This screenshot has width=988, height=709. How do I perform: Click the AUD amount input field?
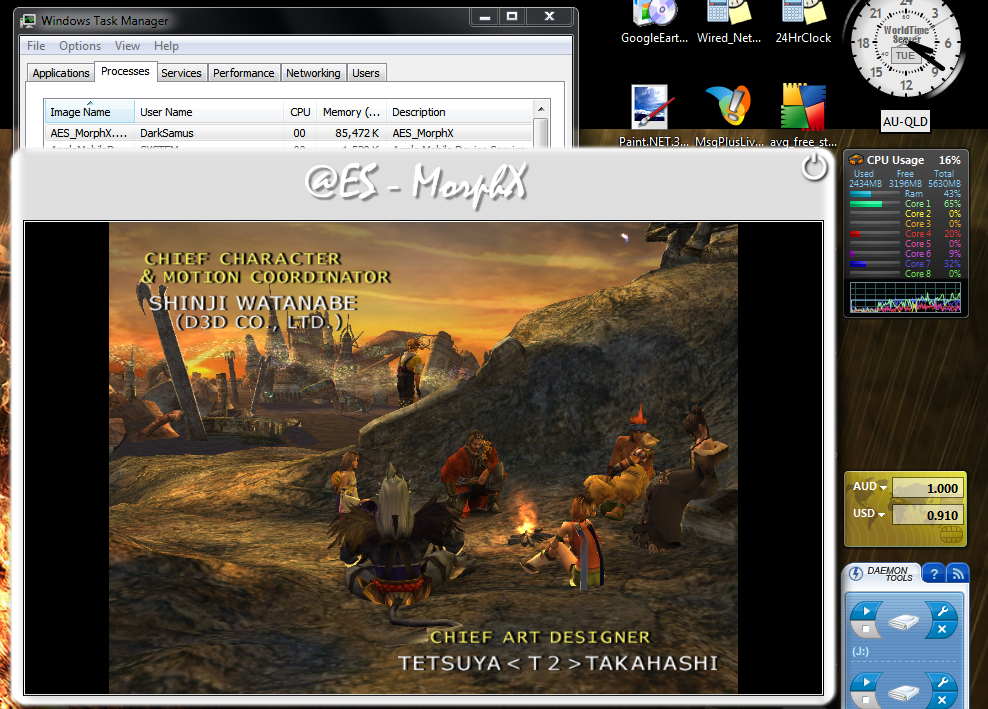(x=927, y=488)
